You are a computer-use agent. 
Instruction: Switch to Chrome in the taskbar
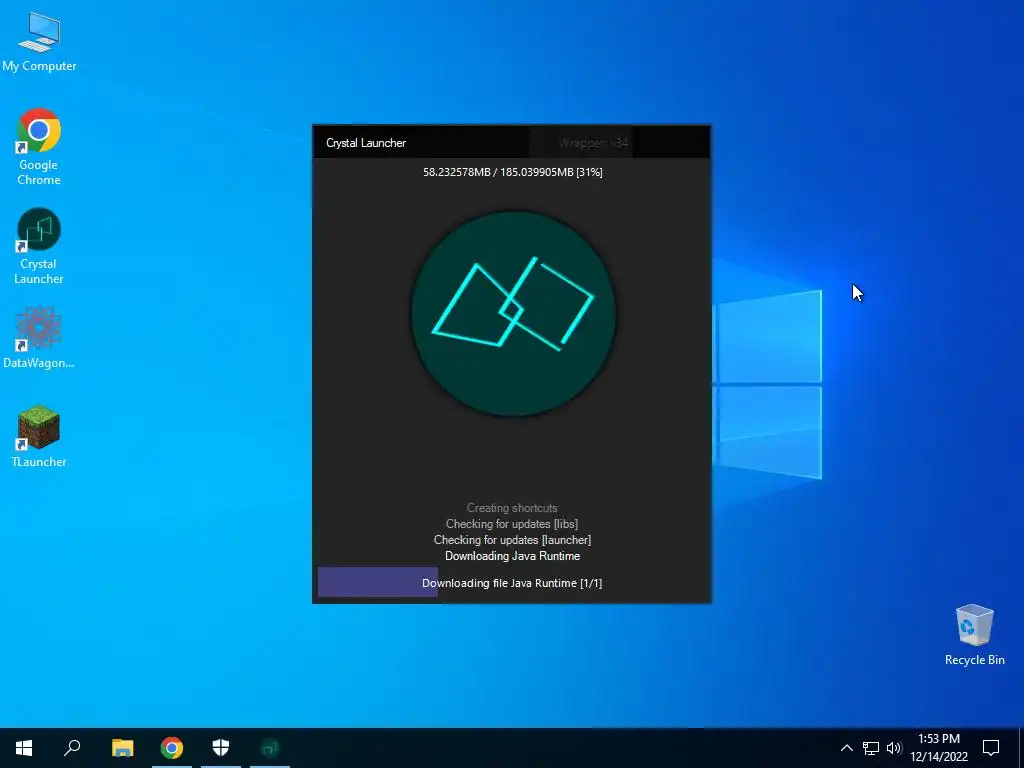[x=172, y=748]
